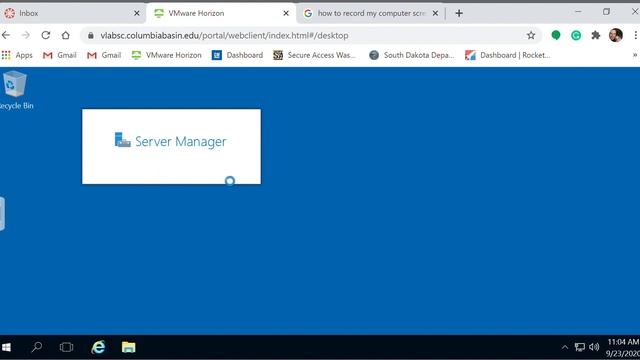640x360 pixels.
Task: Restore down the browser window
Action: tap(607, 12)
